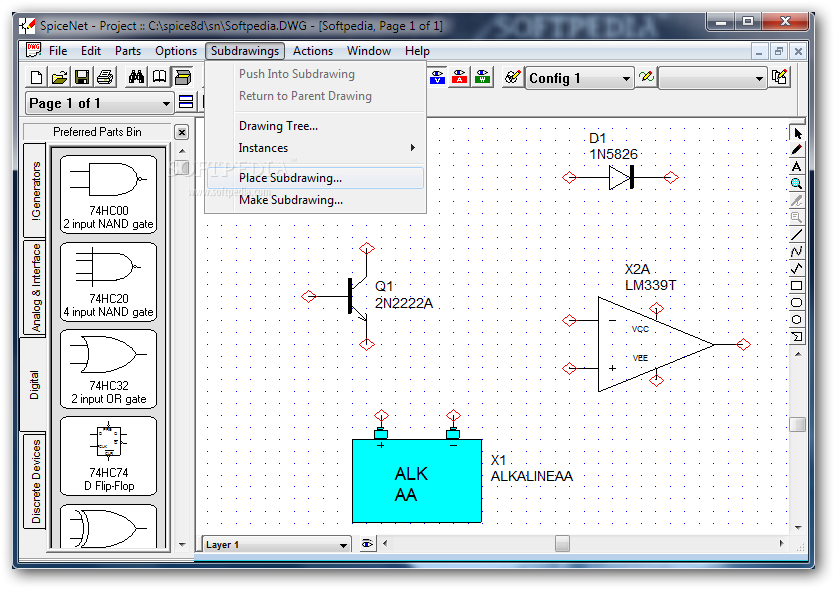Click the up arrow of parts bin scrollbar

(x=182, y=151)
